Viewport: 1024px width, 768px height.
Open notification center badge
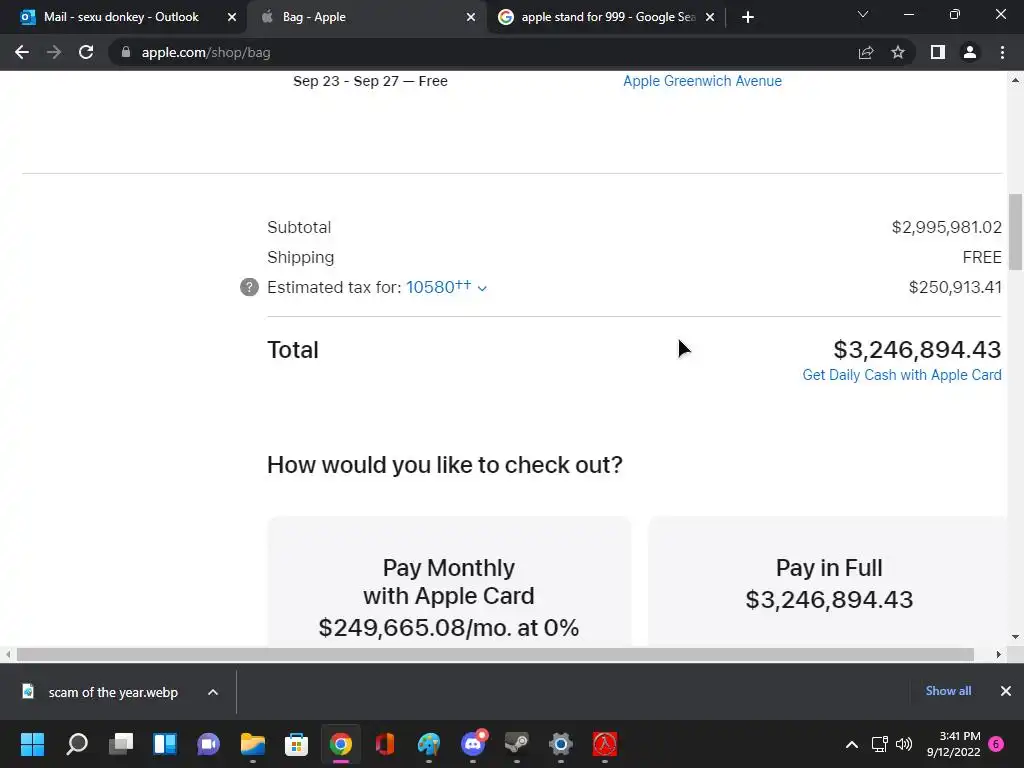(x=997, y=744)
